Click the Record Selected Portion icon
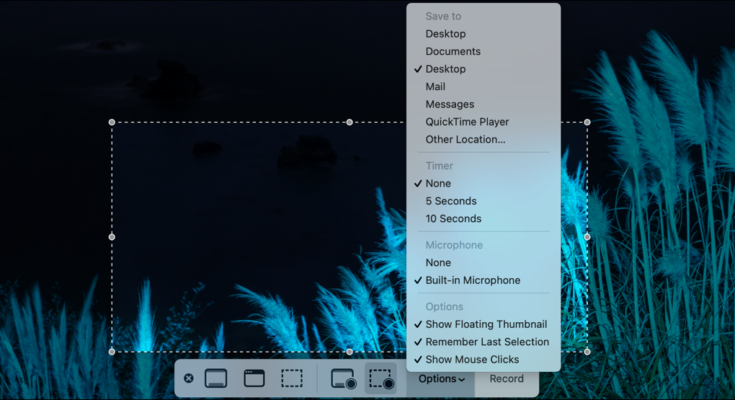 coord(381,379)
